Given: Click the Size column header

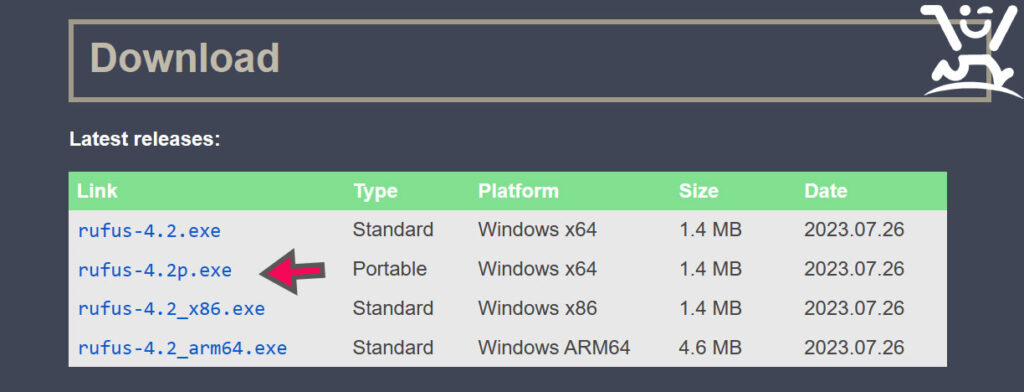Looking at the screenshot, I should (698, 191).
